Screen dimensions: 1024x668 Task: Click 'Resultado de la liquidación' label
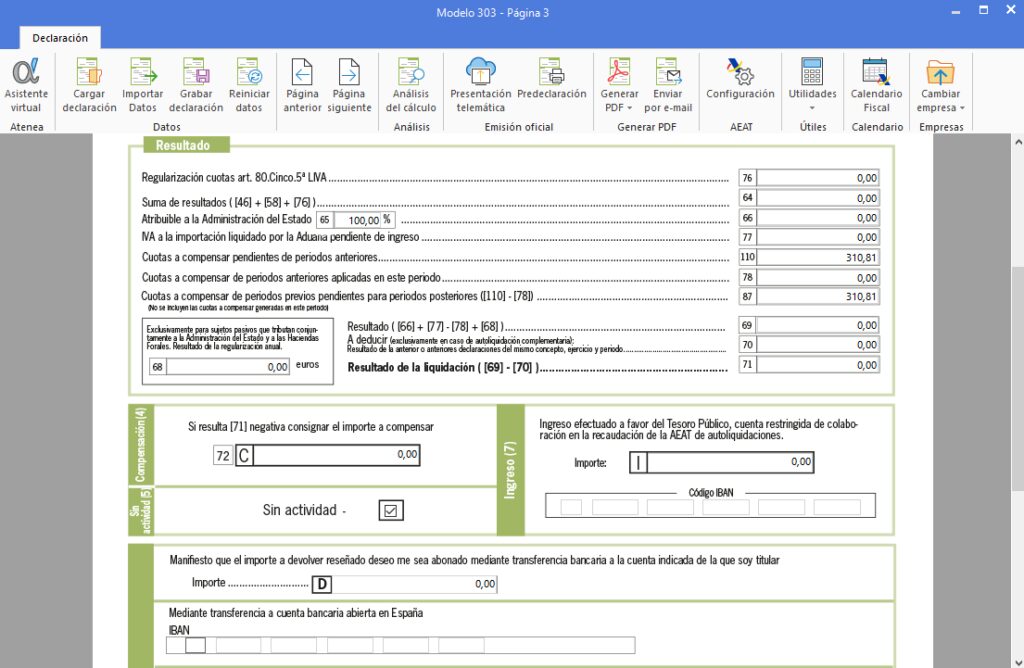(x=443, y=368)
